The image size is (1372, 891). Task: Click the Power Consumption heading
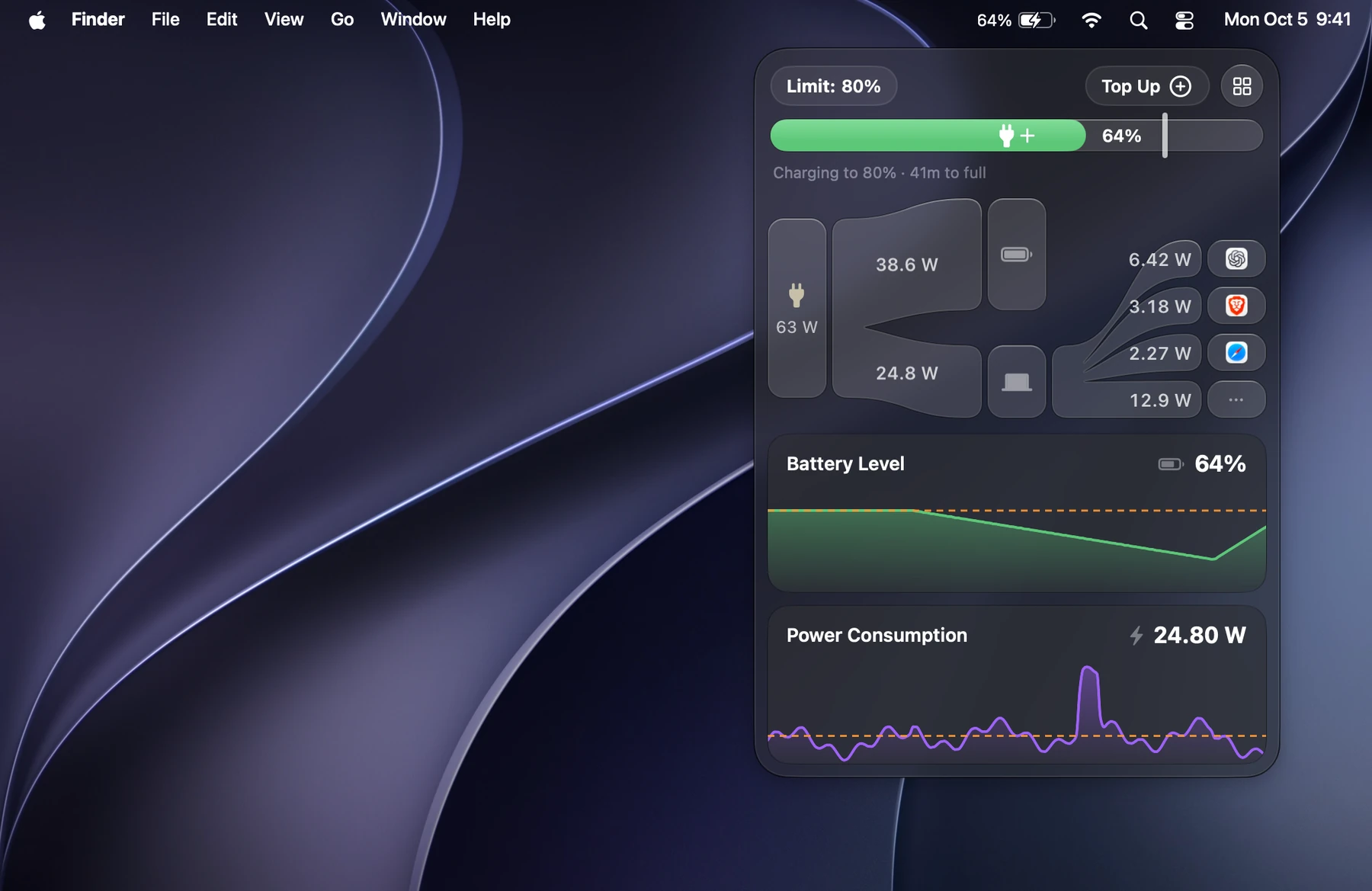[877, 635]
